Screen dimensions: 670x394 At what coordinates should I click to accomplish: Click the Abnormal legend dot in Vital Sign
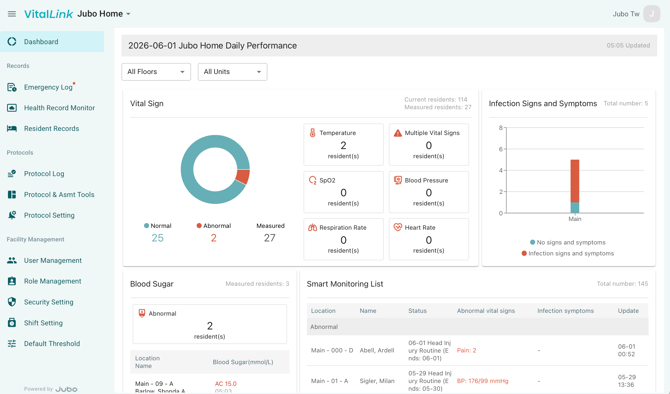point(199,226)
